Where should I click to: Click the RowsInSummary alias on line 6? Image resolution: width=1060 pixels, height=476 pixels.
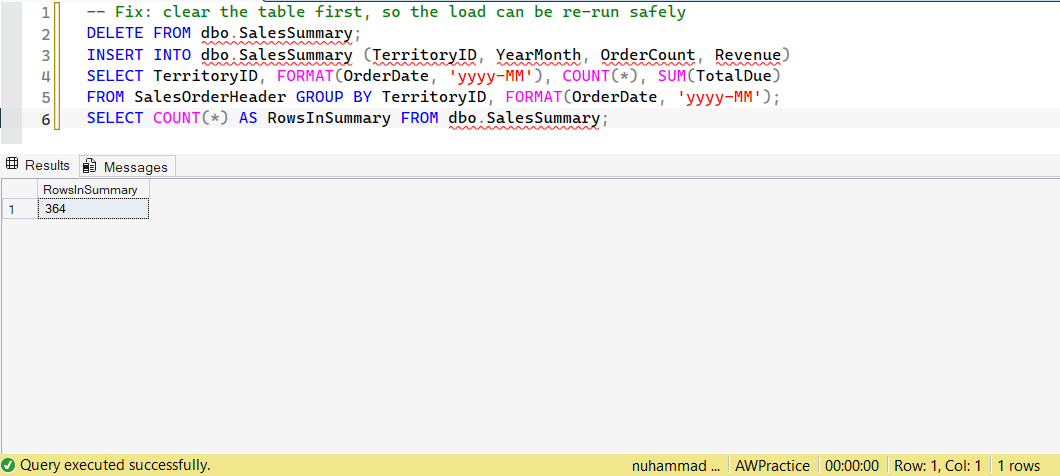pyautogui.click(x=329, y=119)
